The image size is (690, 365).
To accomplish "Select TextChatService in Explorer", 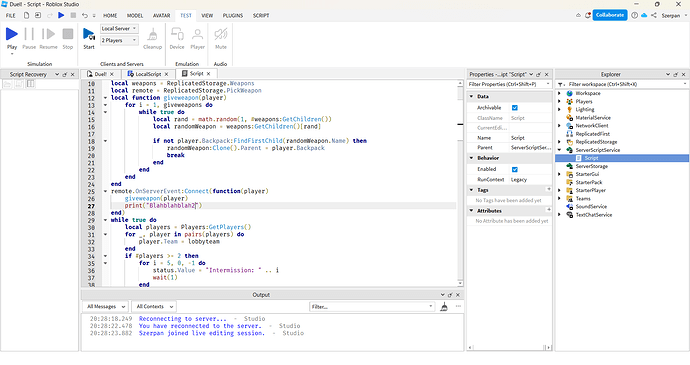I will (594, 215).
